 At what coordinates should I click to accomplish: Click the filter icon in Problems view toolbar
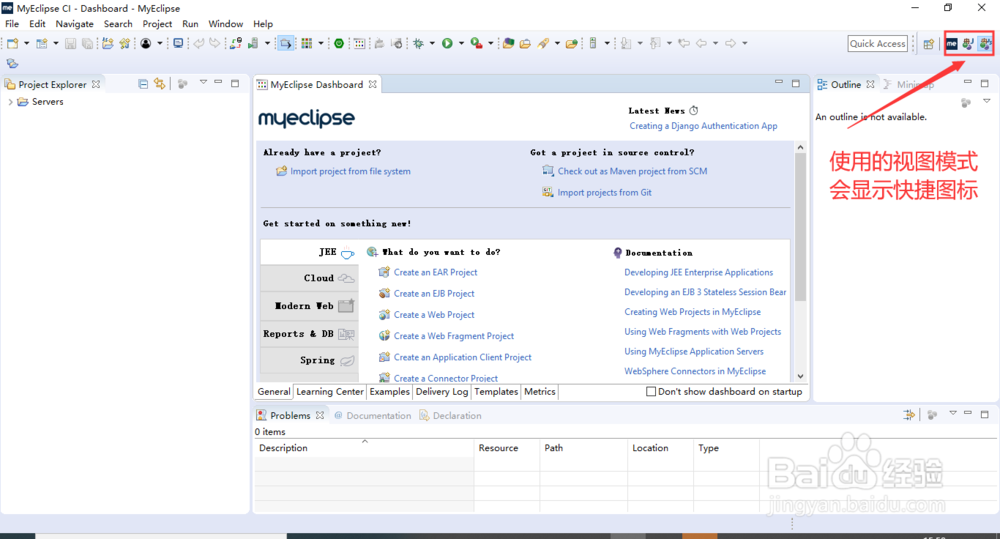(909, 415)
